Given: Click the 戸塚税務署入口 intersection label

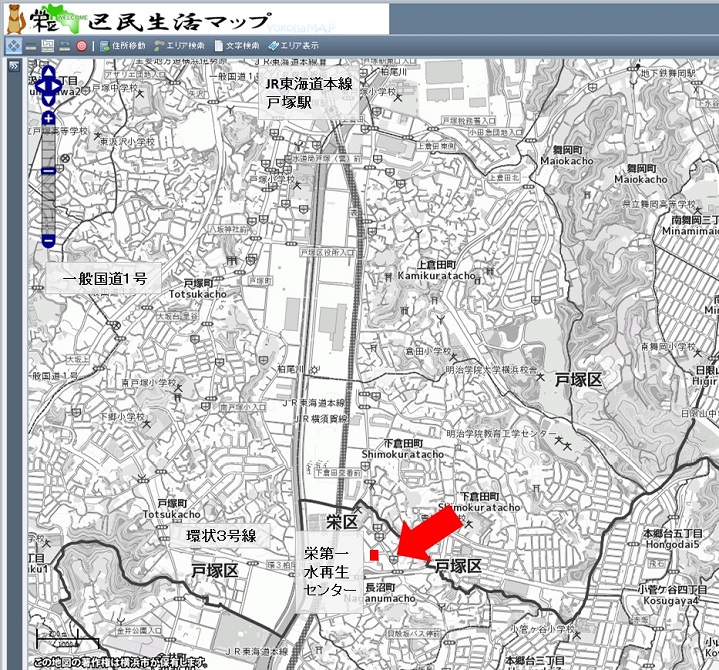Looking at the screenshot, I should pos(469,121).
